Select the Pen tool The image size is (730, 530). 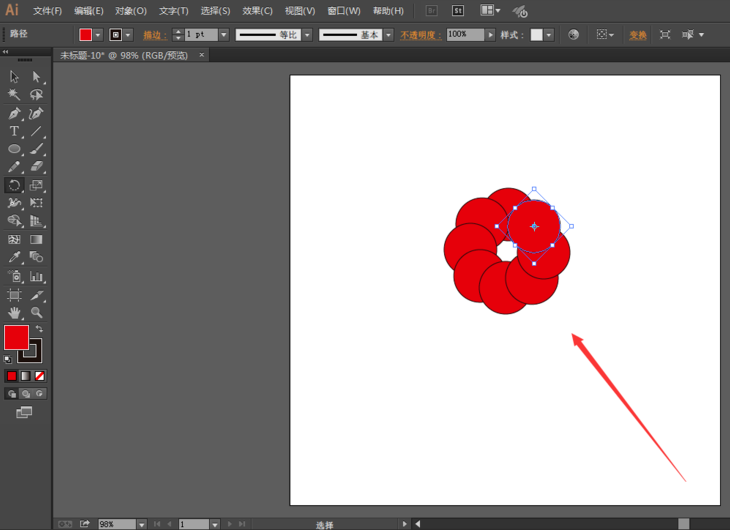[14, 113]
